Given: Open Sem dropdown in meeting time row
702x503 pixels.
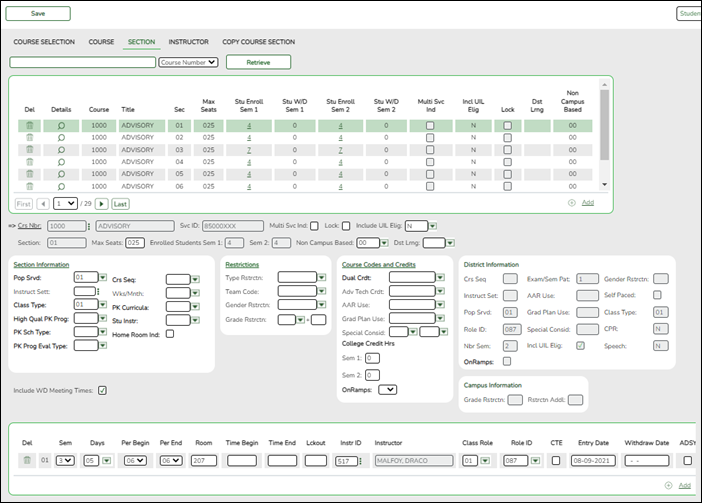Looking at the screenshot, I should click(x=65, y=460).
